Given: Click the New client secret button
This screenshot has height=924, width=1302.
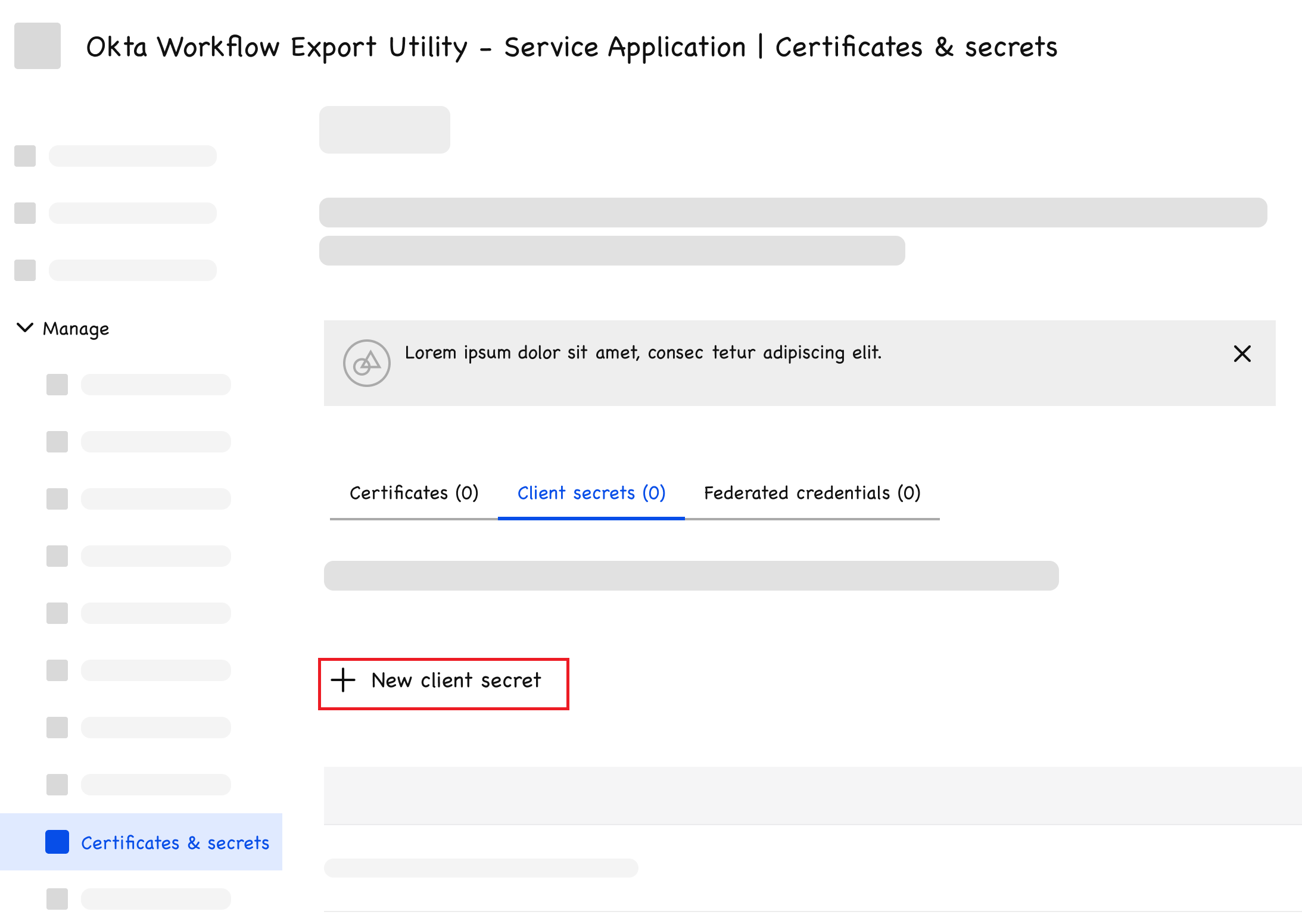Looking at the screenshot, I should (444, 683).
